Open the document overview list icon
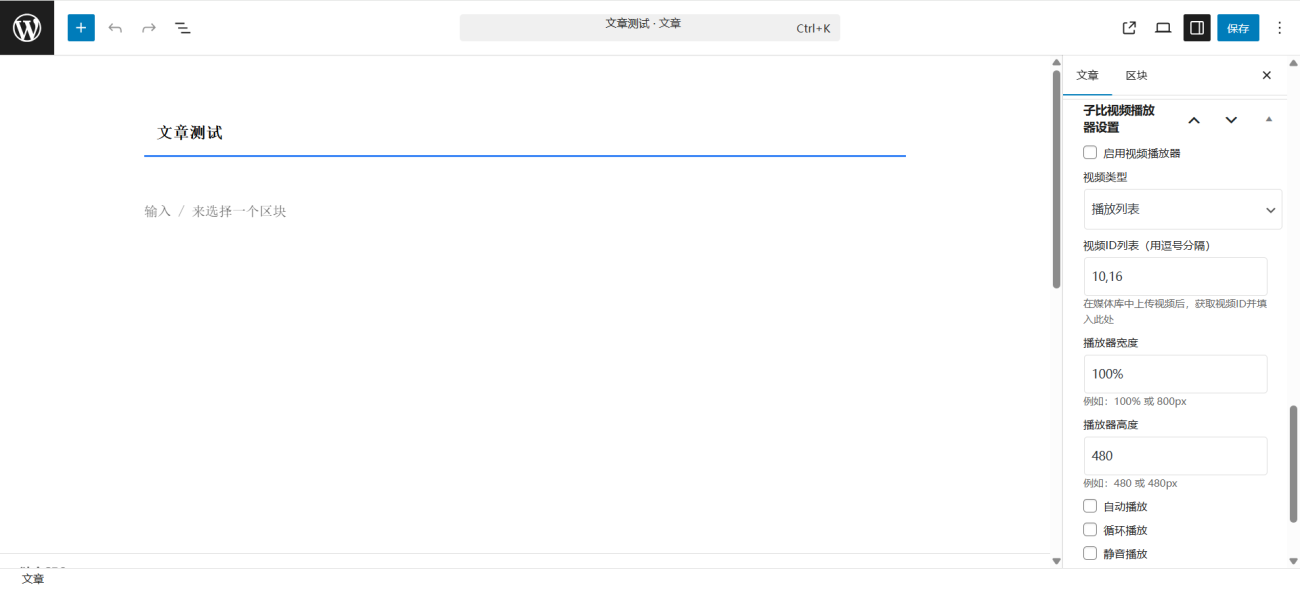1300x589 pixels. [x=183, y=28]
